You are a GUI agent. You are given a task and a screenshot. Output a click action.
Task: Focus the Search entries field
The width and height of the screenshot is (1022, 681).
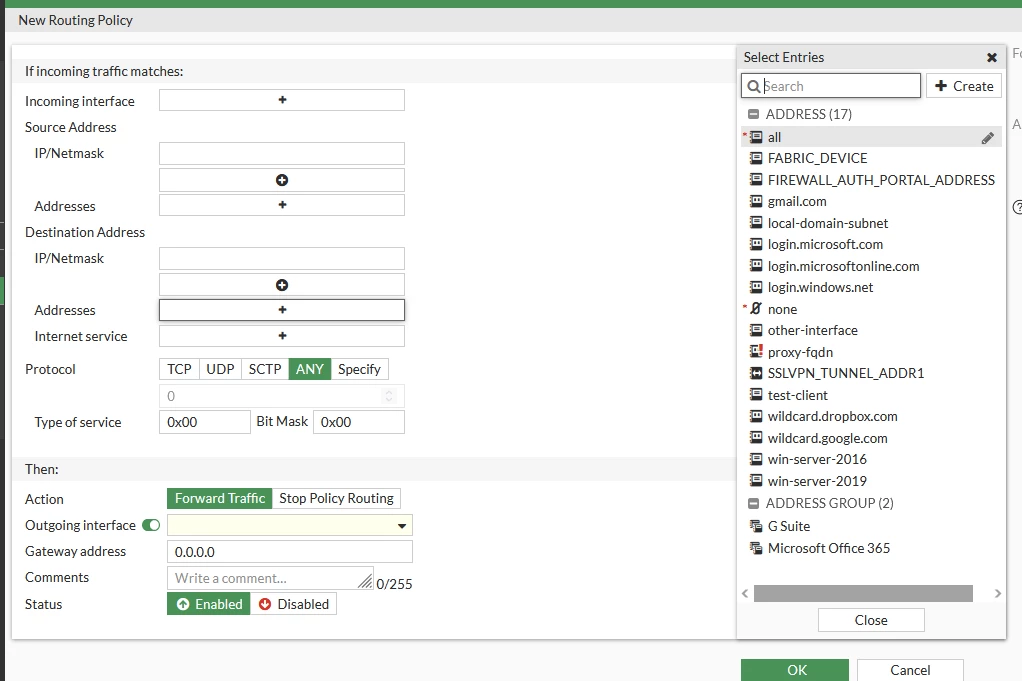click(831, 86)
